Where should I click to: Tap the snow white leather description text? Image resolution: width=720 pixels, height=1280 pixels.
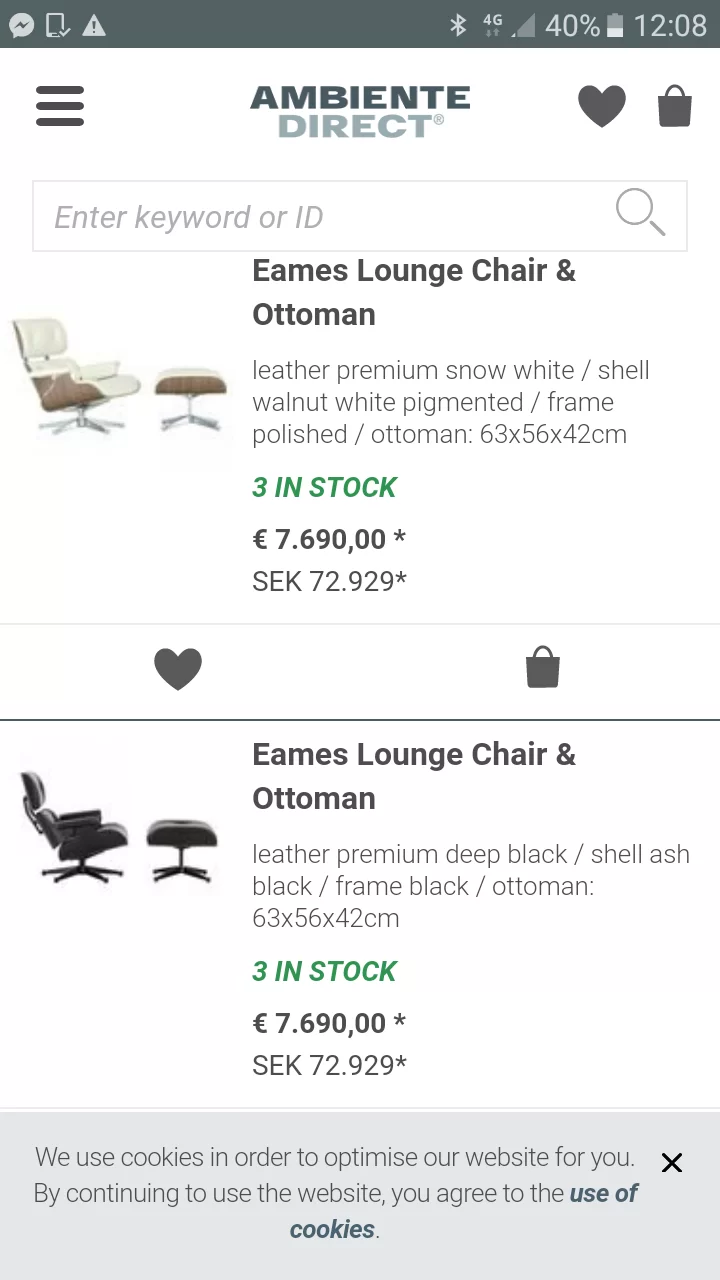pyautogui.click(x=450, y=402)
